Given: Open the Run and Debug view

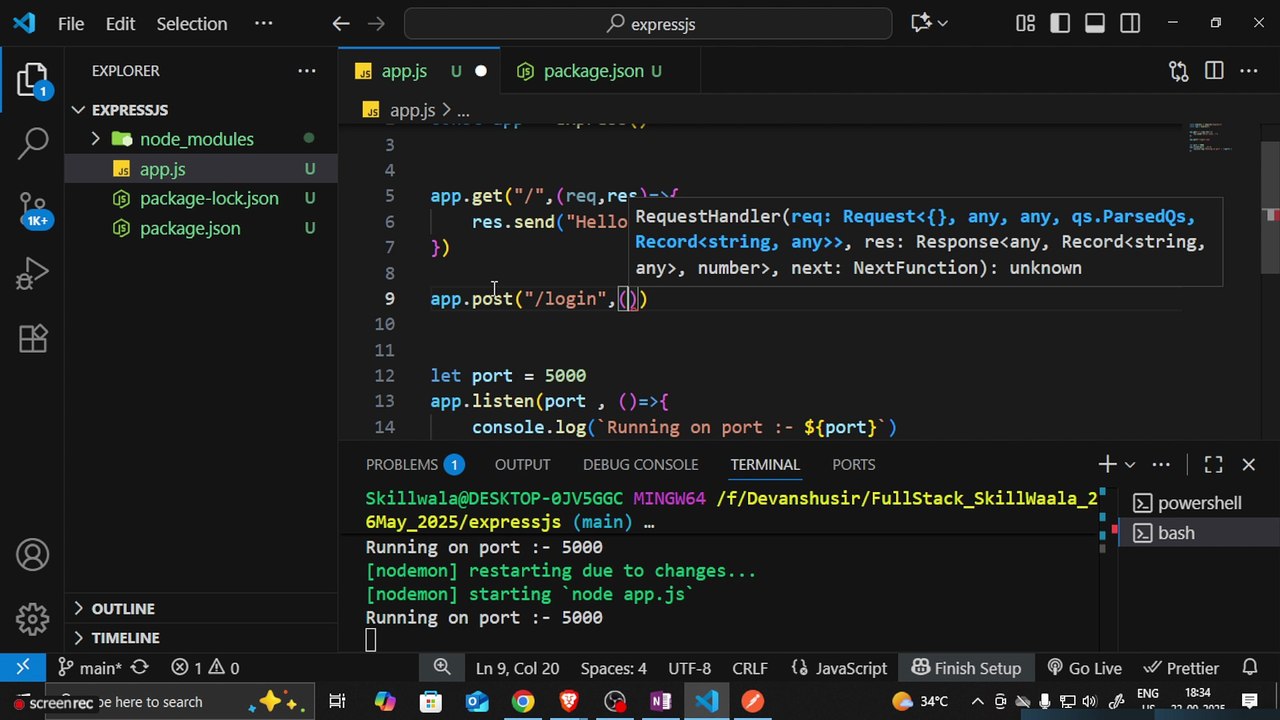Looking at the screenshot, I should tap(33, 273).
